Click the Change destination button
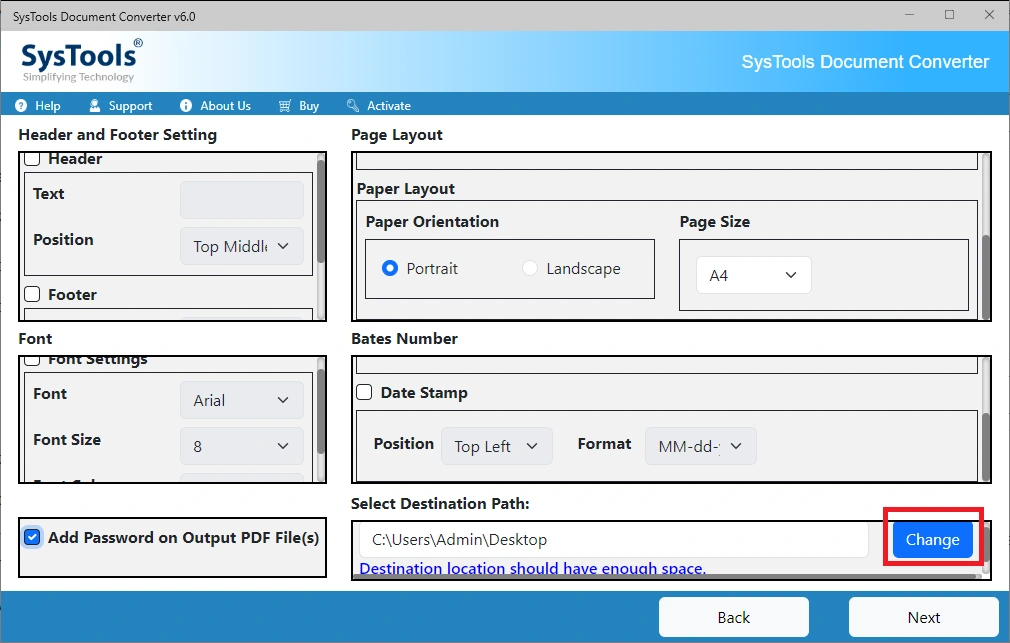Image resolution: width=1010 pixels, height=643 pixels. [x=933, y=539]
